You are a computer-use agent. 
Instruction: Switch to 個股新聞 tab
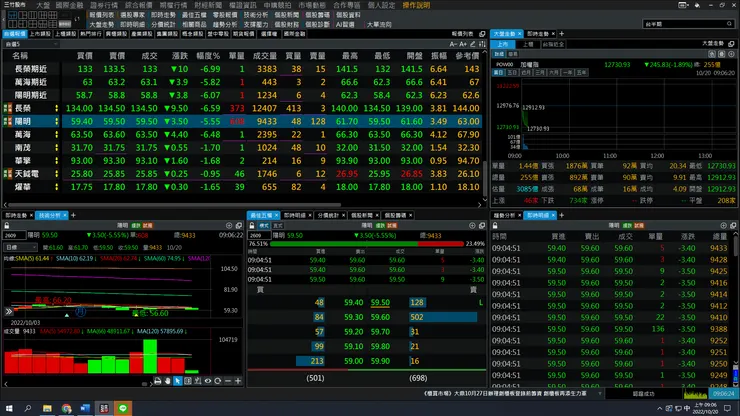[x=362, y=215]
